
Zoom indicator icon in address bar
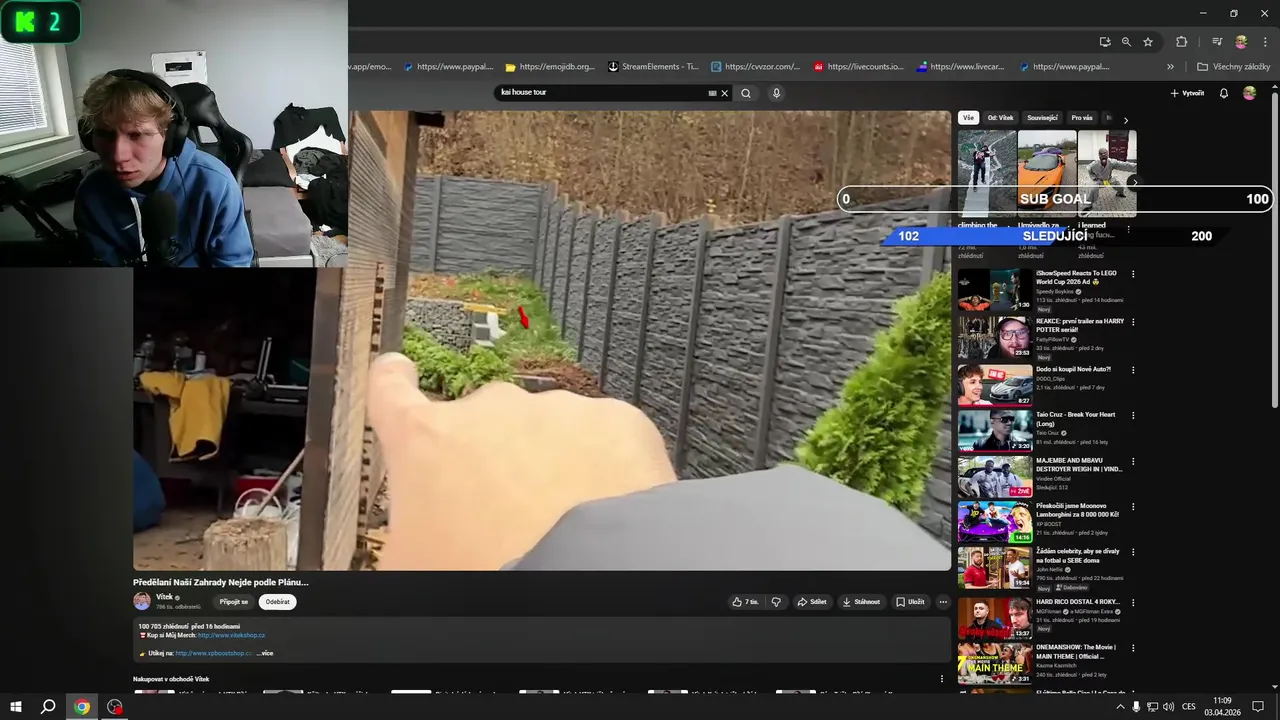coord(1126,42)
